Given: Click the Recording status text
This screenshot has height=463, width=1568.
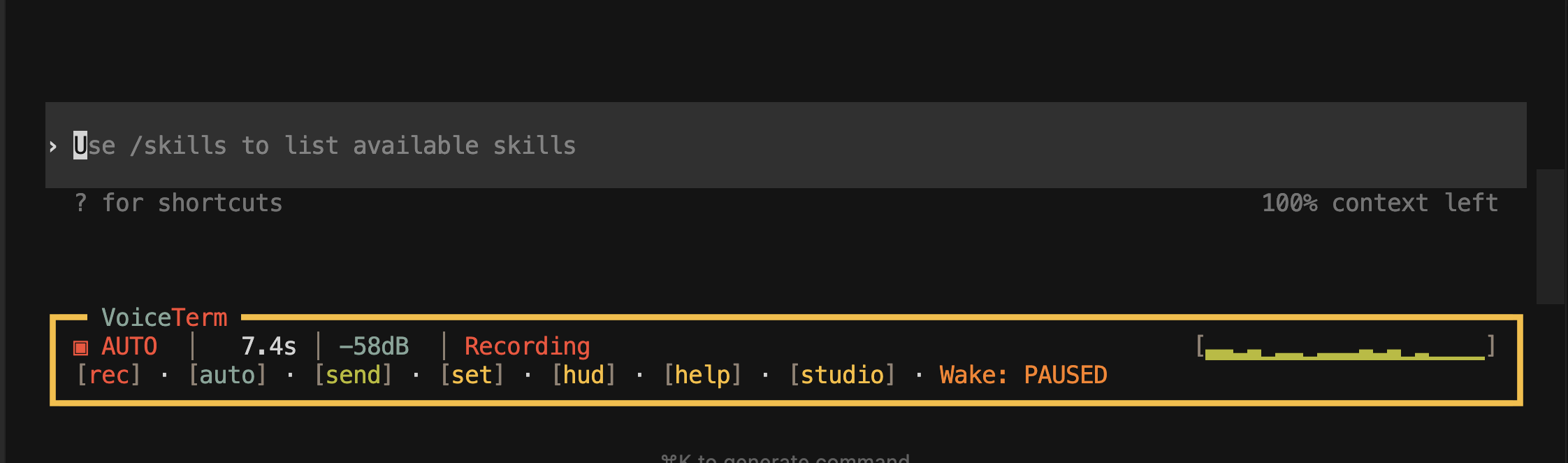Looking at the screenshot, I should (528, 346).
